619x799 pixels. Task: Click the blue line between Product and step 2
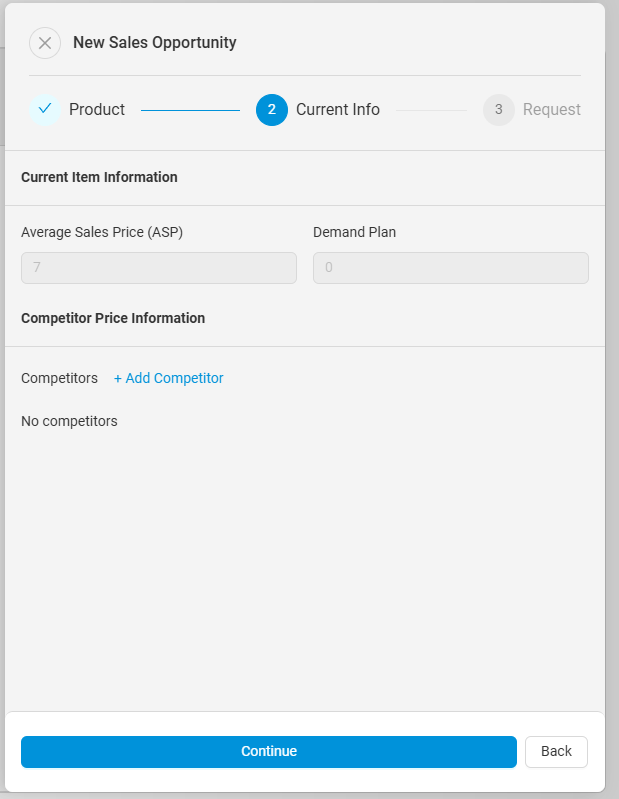pos(190,110)
